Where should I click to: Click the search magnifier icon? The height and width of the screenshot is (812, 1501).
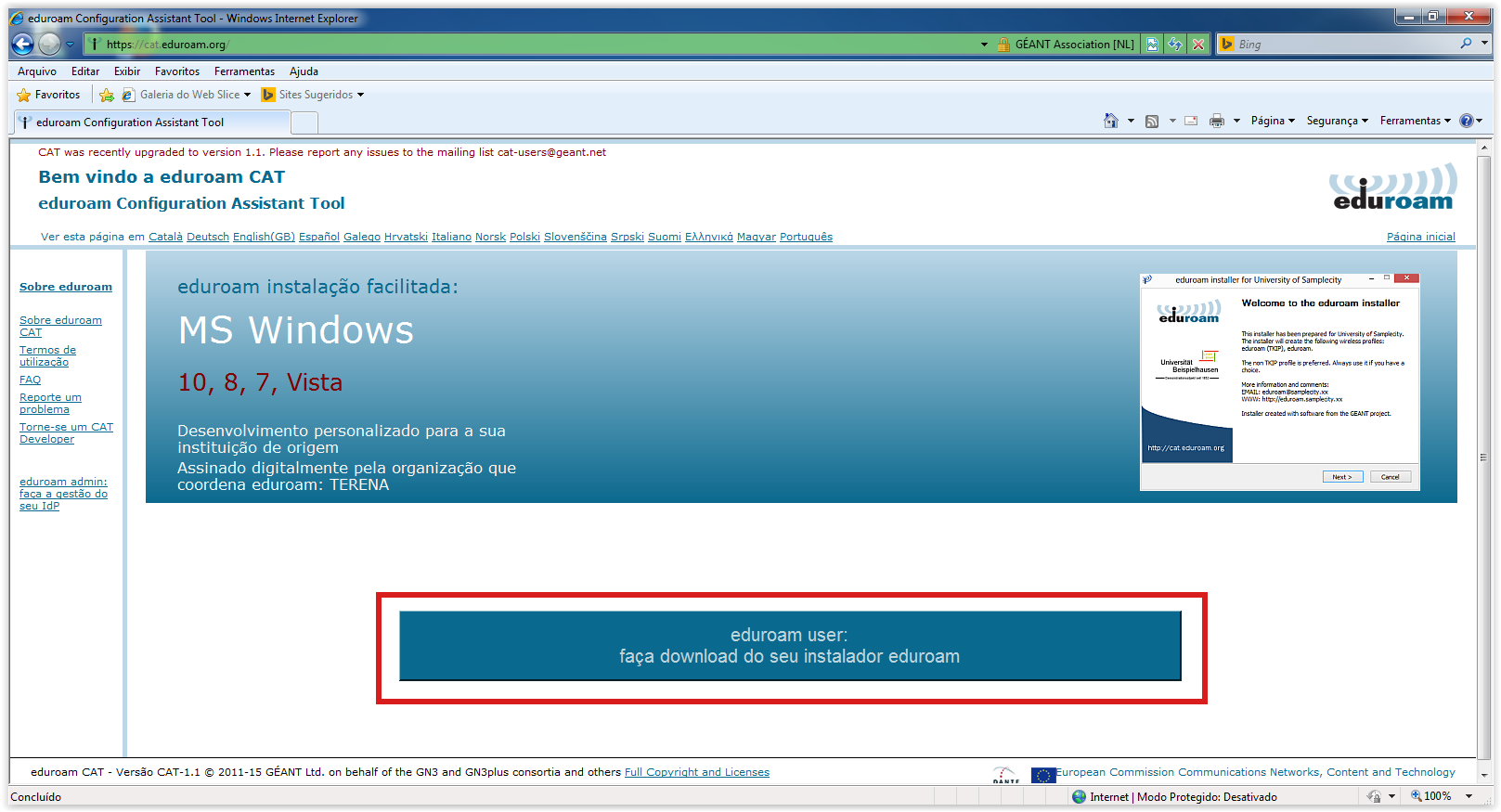pyautogui.click(x=1466, y=44)
